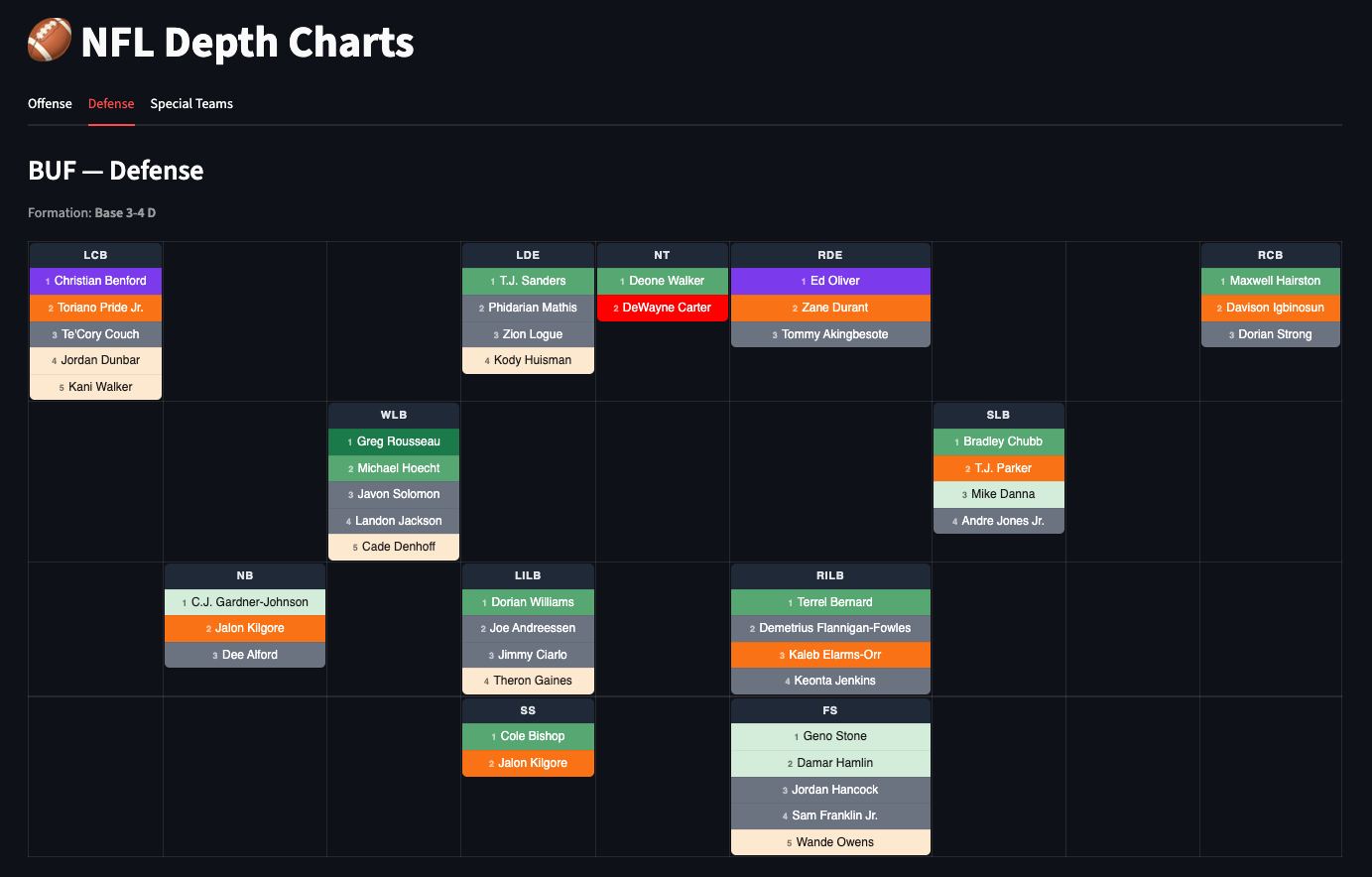Click the NT position header

pyautogui.click(x=663, y=255)
